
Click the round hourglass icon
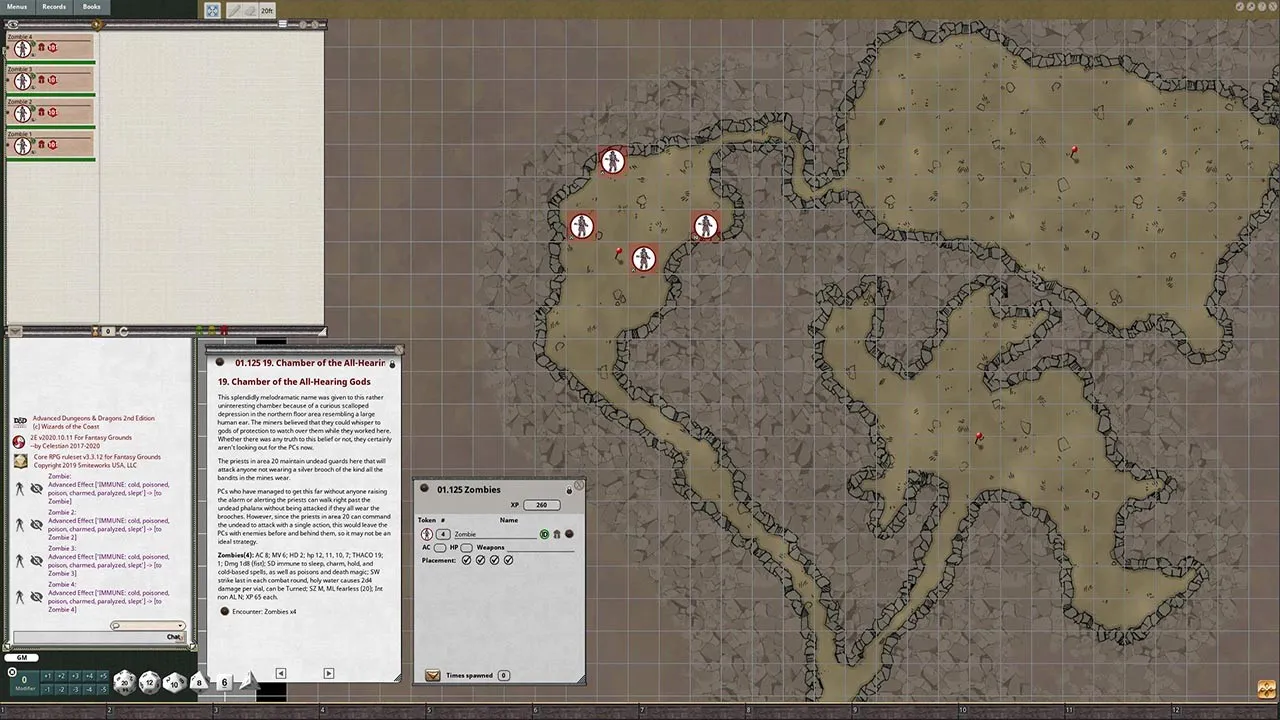96,331
